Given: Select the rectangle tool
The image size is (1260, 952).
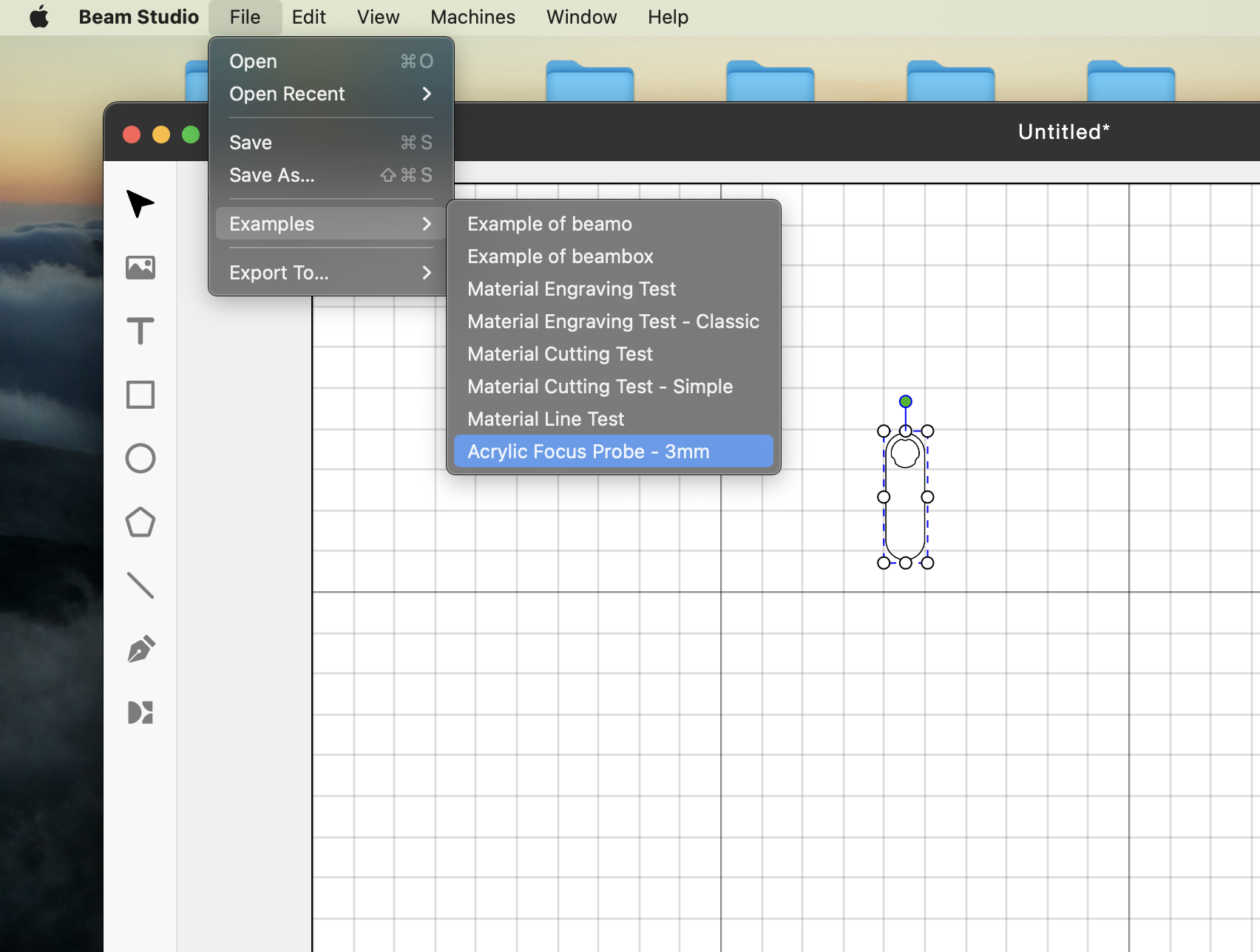Looking at the screenshot, I should pos(140,395).
